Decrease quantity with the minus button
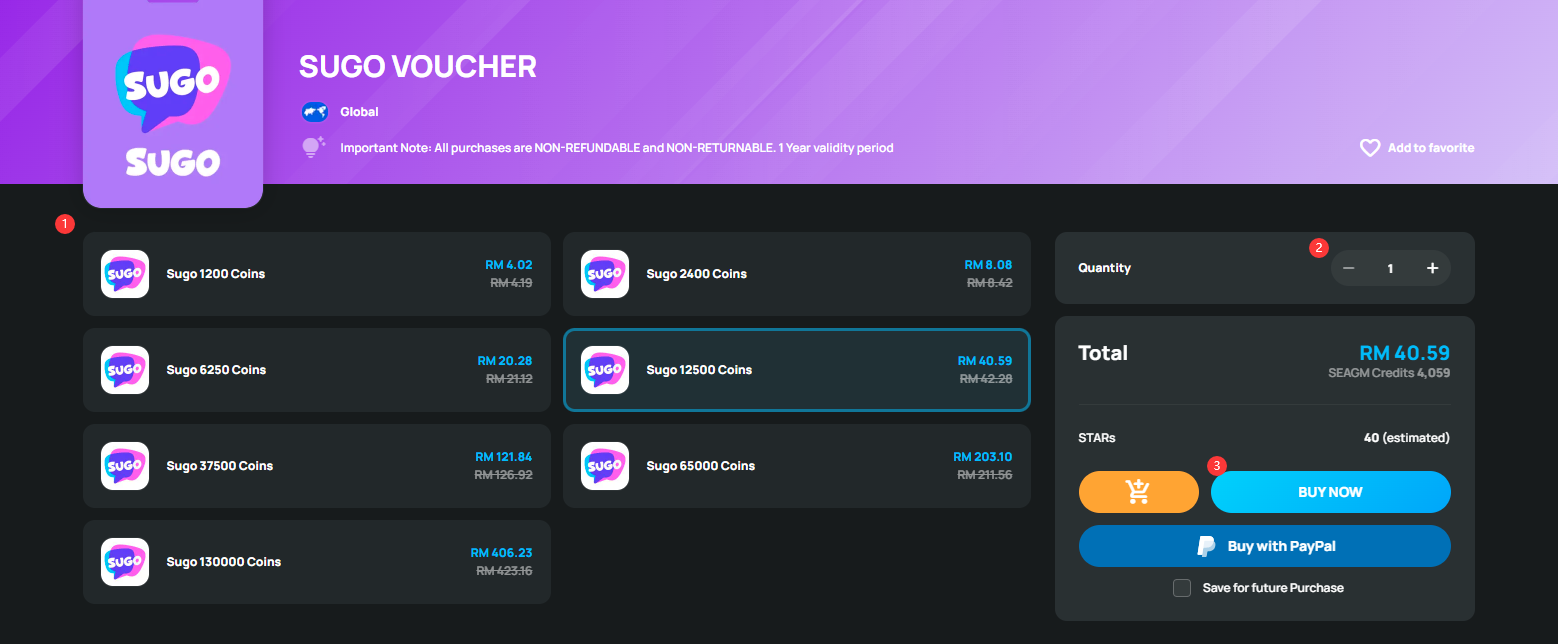This screenshot has height=644, width=1558. (x=1349, y=268)
